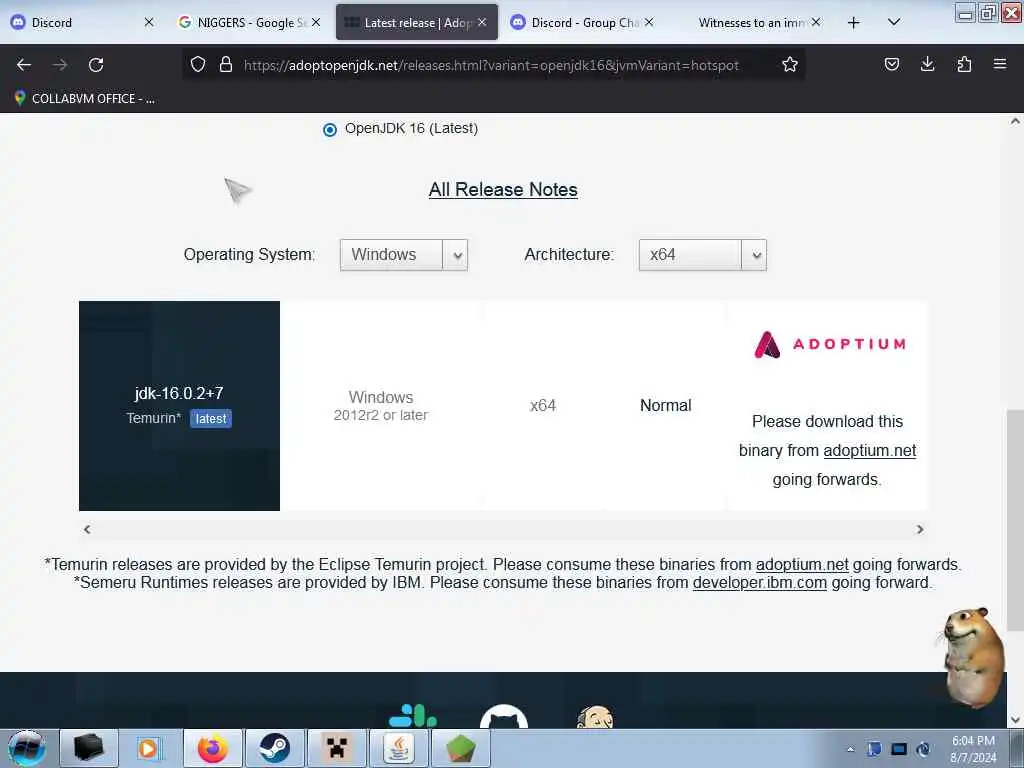Screen dimensions: 1024x768
Task: Close the first Discord tab
Action: point(149,22)
